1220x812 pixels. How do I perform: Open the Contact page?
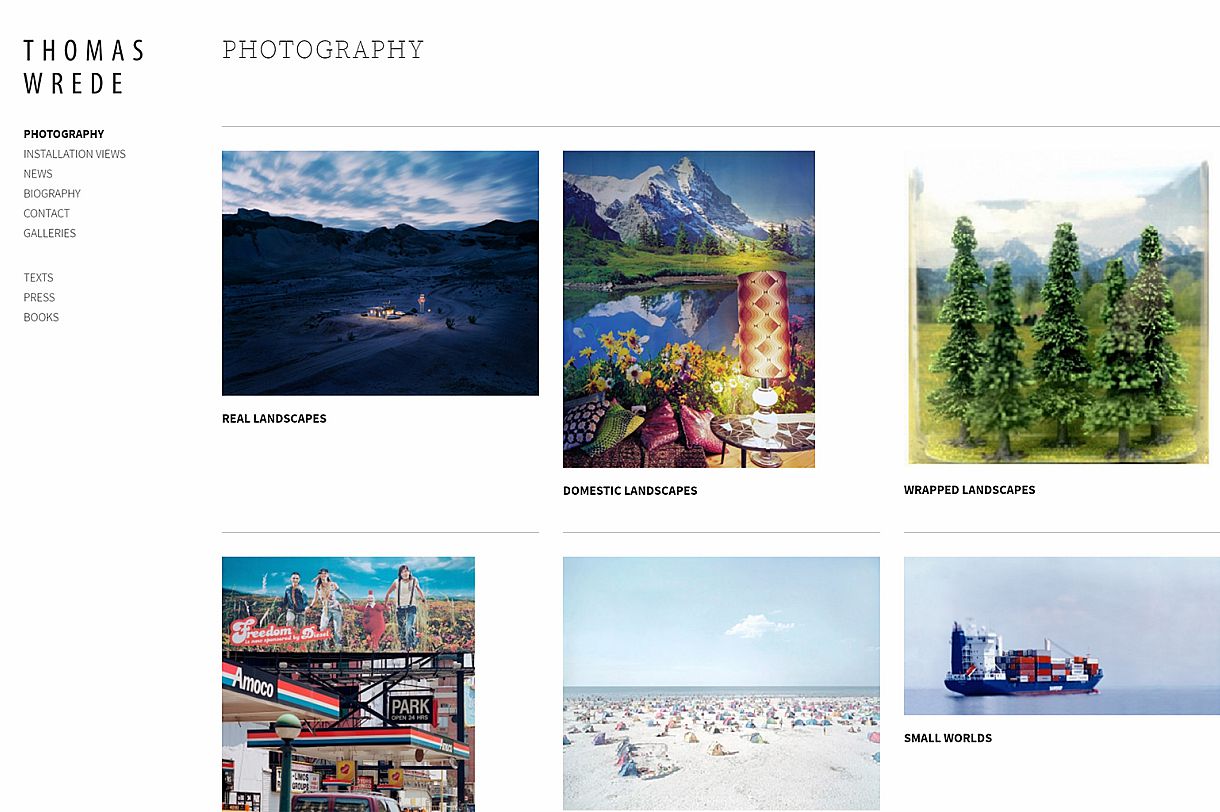coord(47,214)
